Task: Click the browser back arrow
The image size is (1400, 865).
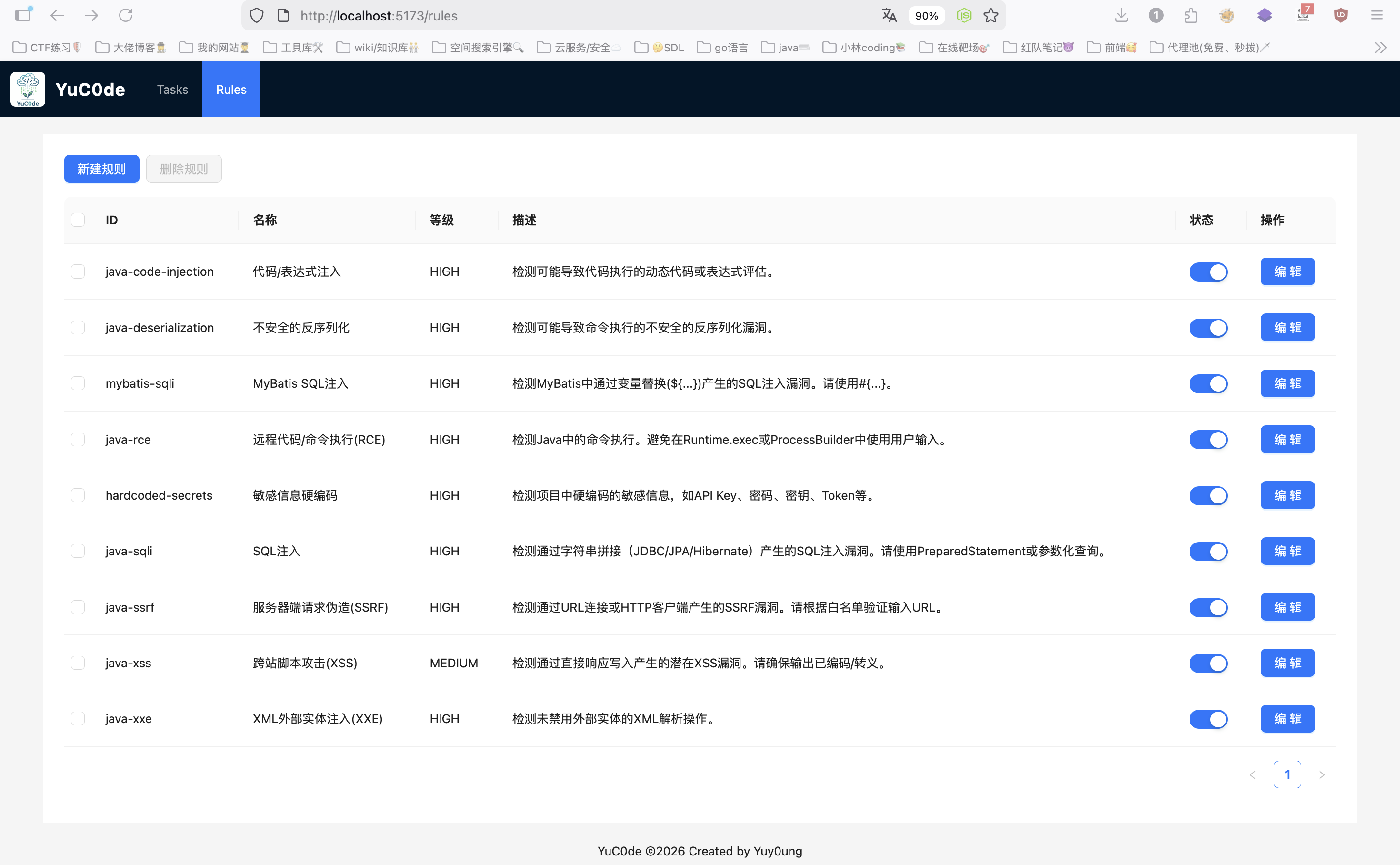Action: coord(57,15)
